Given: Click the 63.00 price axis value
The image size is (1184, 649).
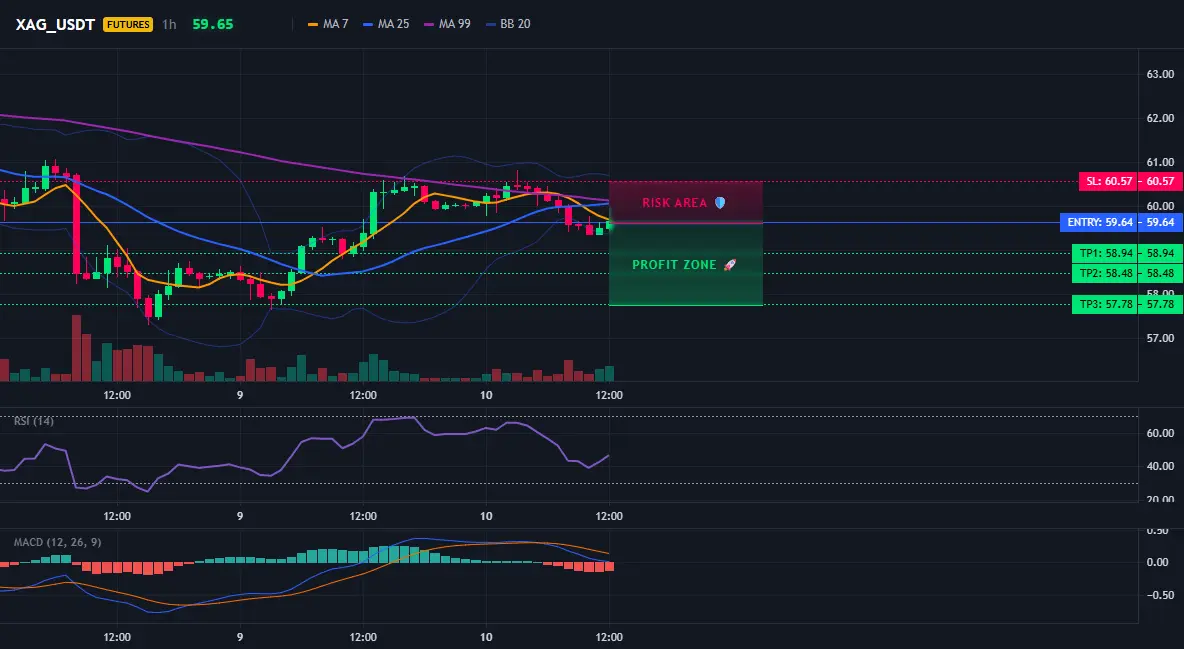Looking at the screenshot, I should 1160,74.
